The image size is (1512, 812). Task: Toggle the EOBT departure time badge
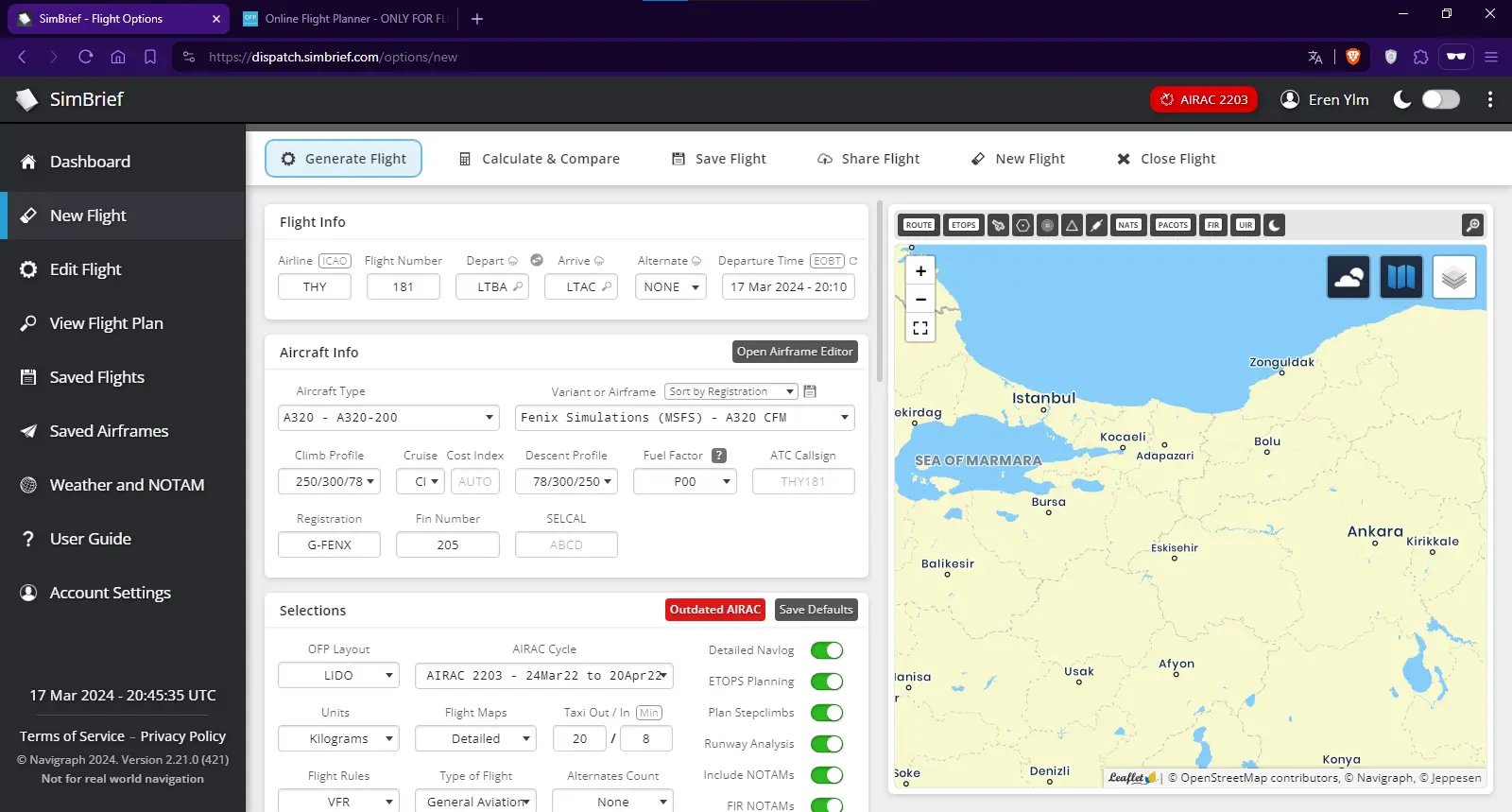[827, 261]
